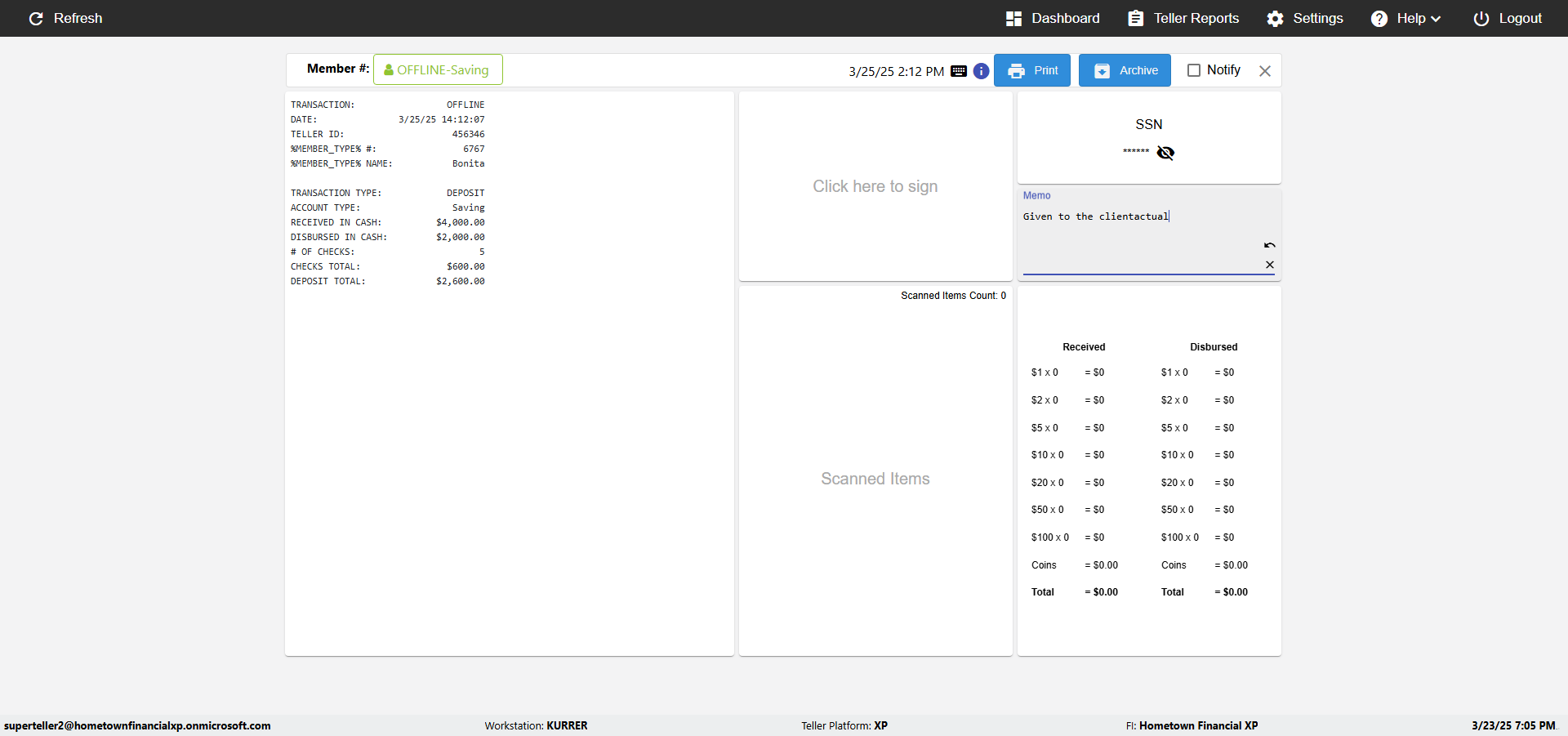Screen dimensions: 1568x736
Task: Click the 3/23/25 7:05 PM clock in status bar
Action: coord(1513,725)
